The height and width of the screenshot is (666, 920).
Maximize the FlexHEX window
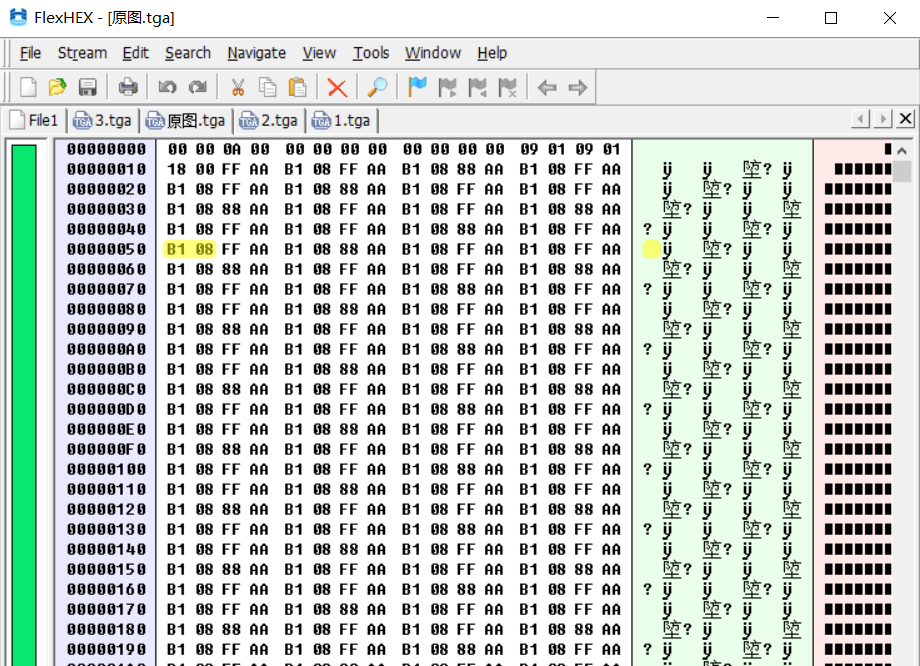pyautogui.click(x=831, y=18)
